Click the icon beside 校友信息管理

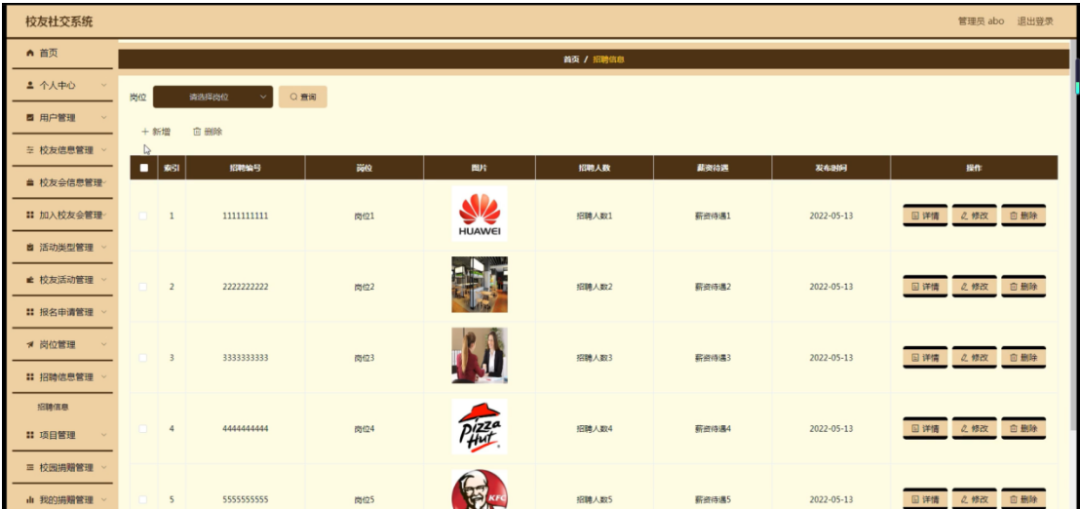[30, 150]
